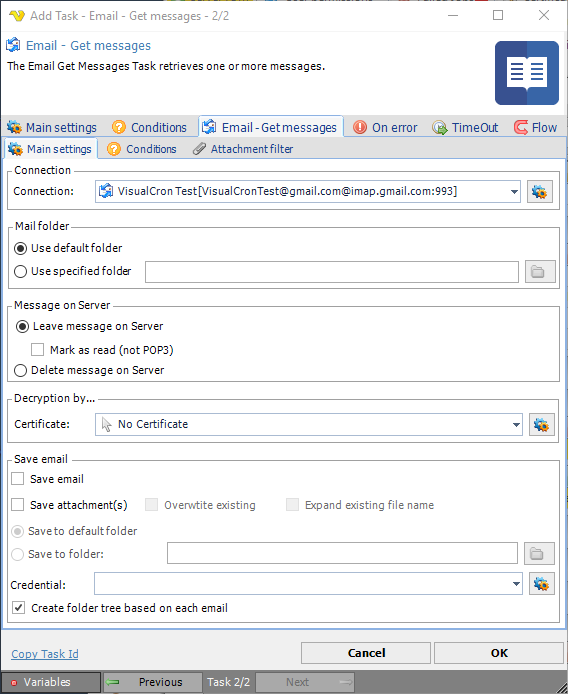
Task: Close the Add Task window
Action: 544,15
